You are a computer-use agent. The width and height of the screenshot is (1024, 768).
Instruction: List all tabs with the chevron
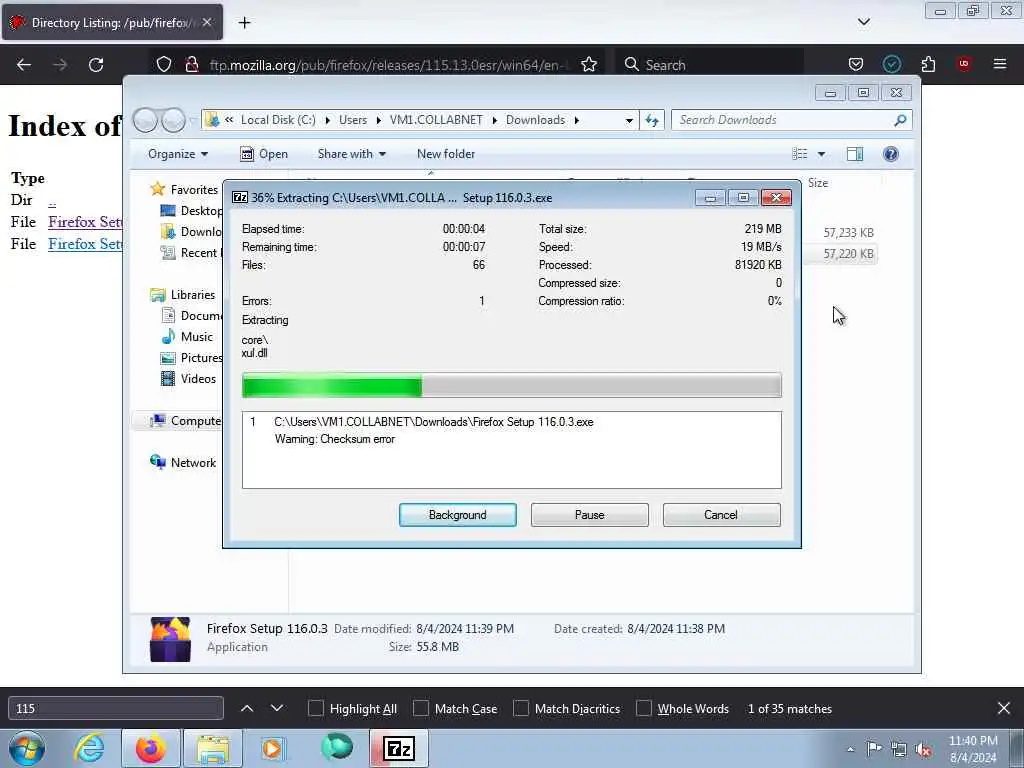pos(863,22)
